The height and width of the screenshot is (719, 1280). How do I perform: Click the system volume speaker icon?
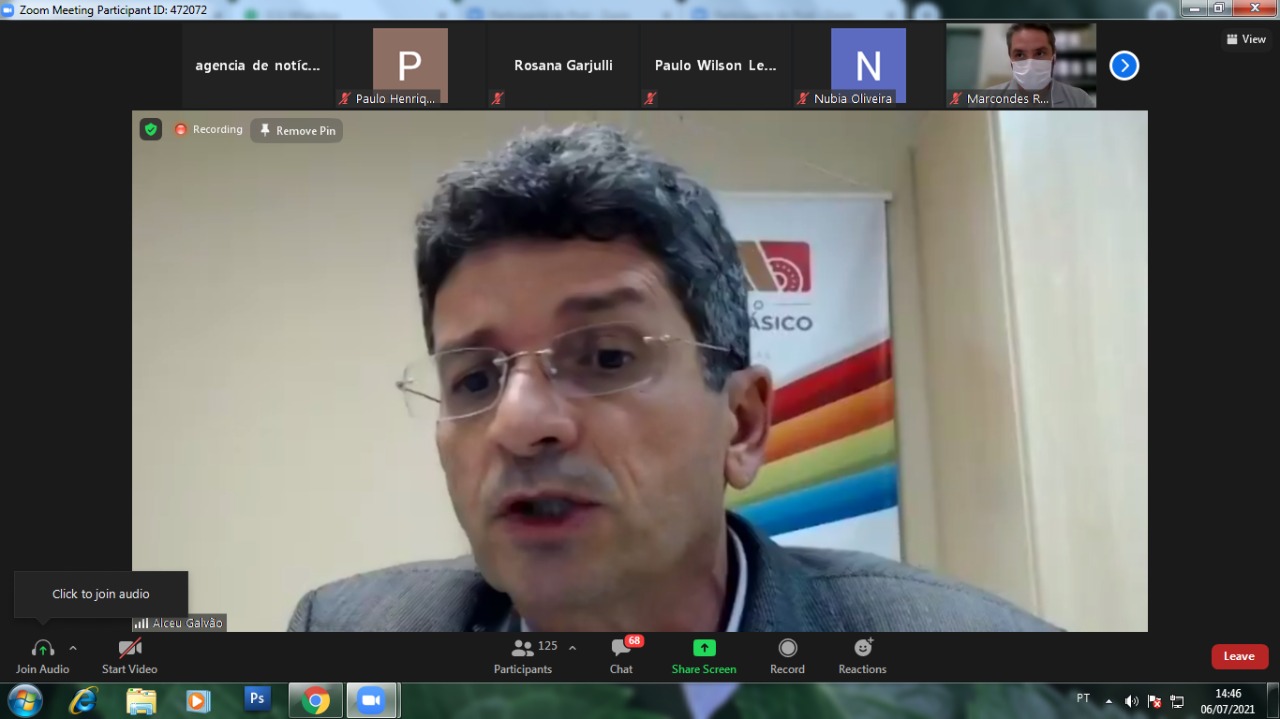(x=1131, y=701)
